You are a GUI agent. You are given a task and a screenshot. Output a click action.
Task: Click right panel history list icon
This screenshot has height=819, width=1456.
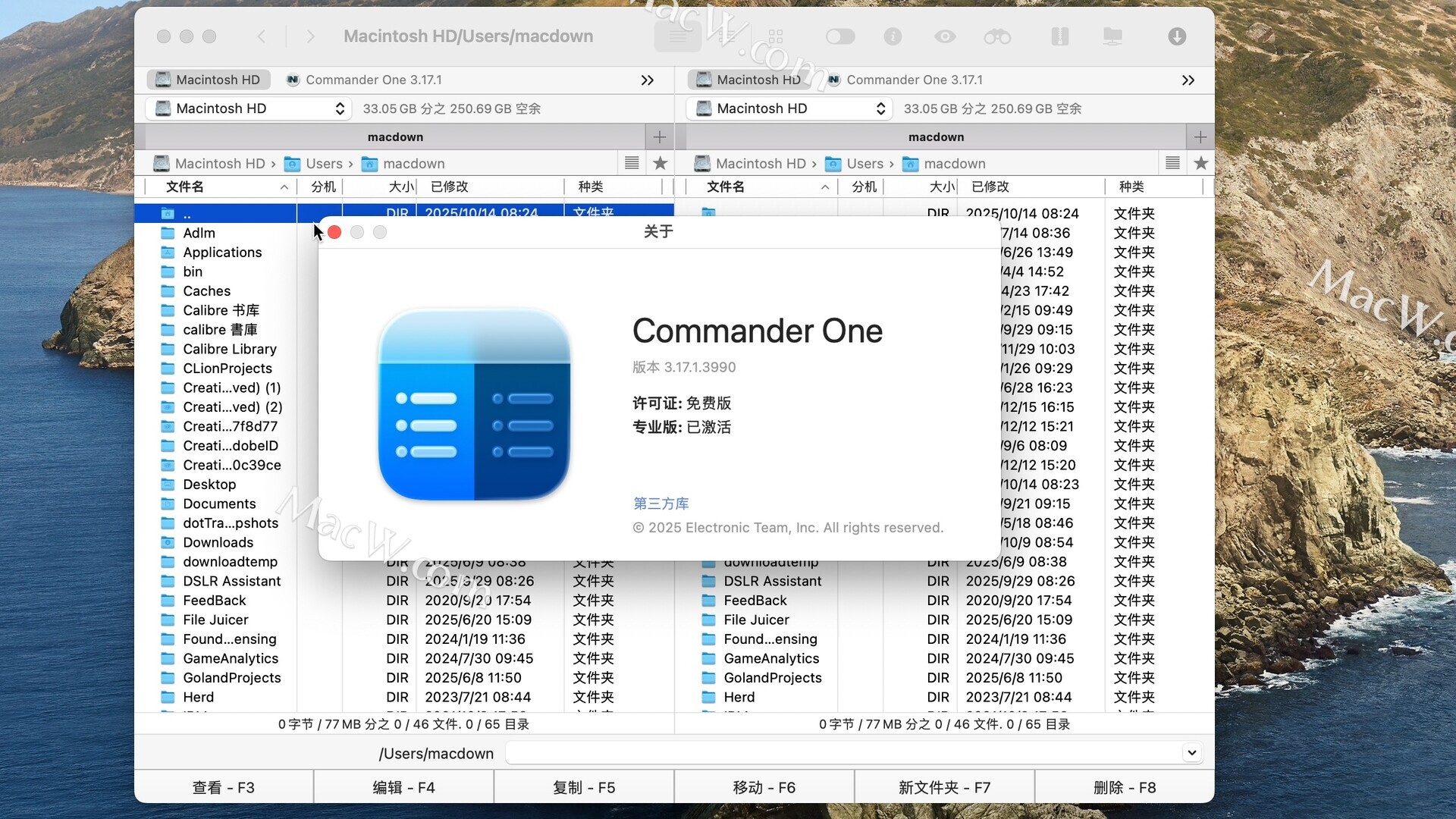1172,163
